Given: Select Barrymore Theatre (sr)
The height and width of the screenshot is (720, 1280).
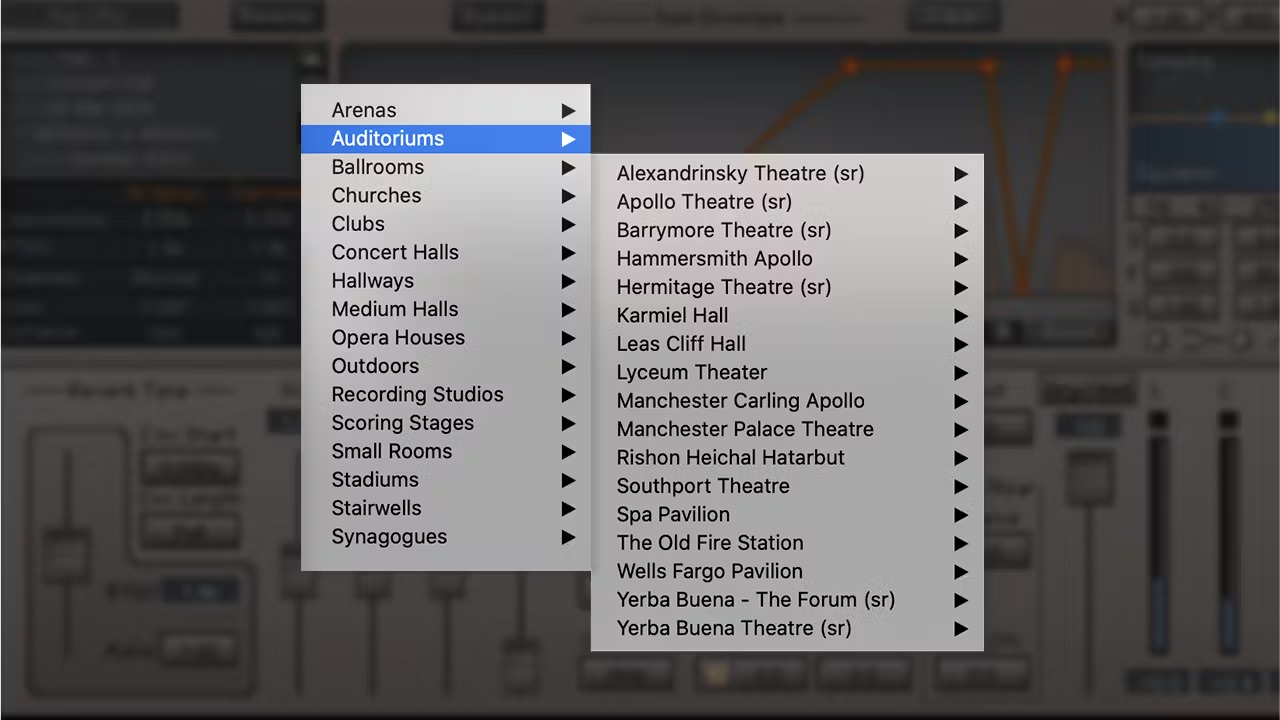Looking at the screenshot, I should 787,230.
